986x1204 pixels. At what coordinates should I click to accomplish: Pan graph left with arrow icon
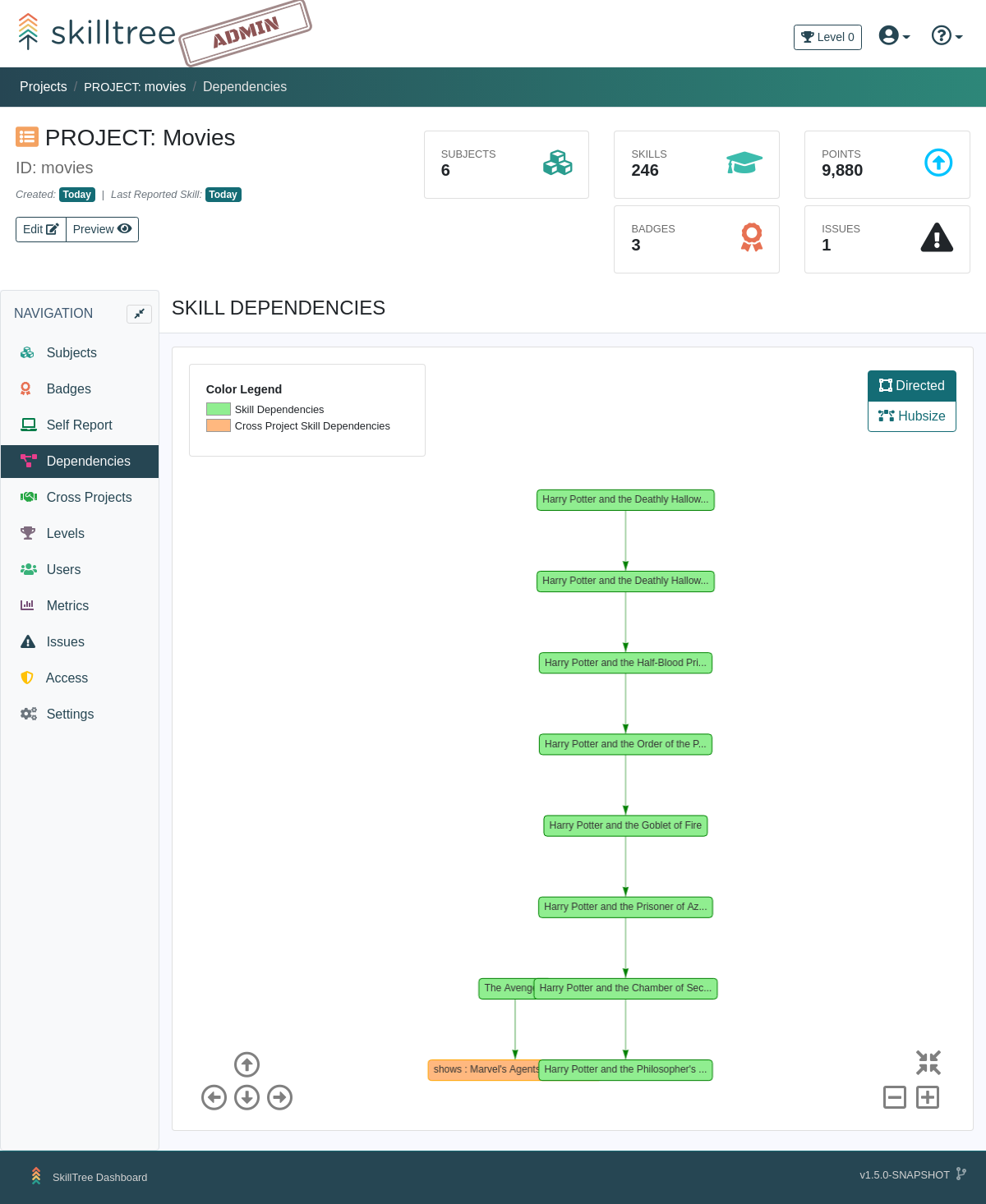[214, 1097]
